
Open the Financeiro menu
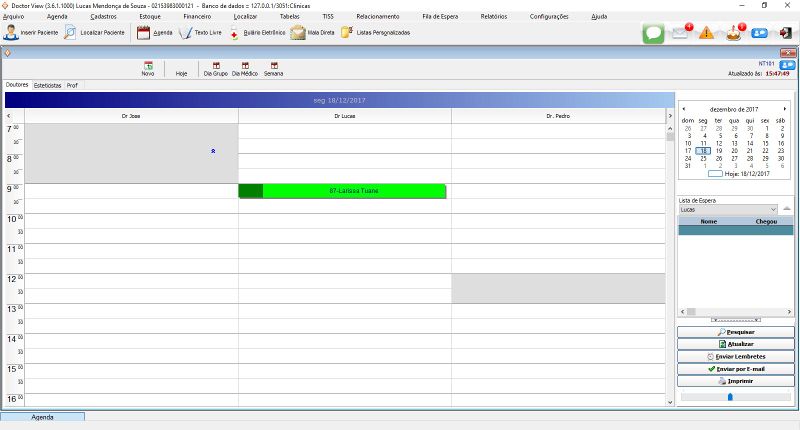point(197,17)
